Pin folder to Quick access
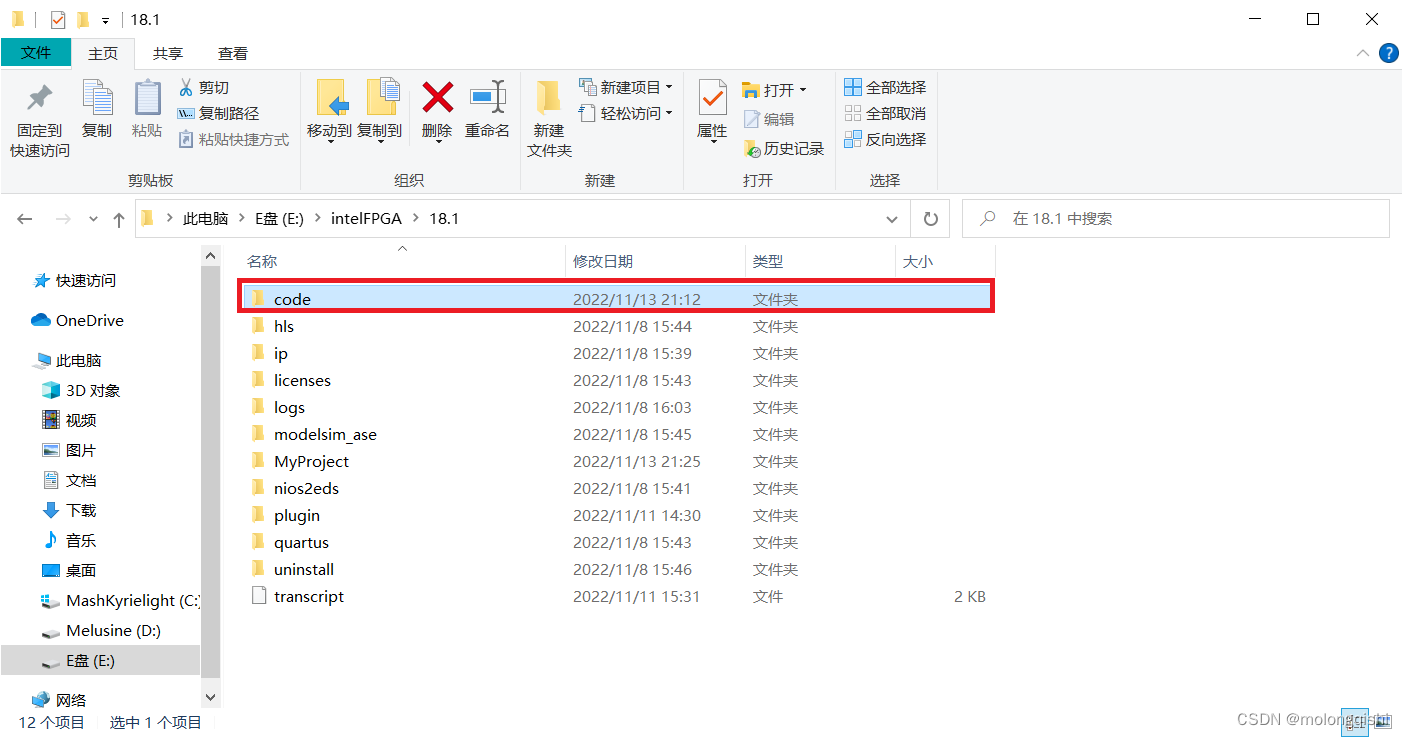Image resolution: width=1403 pixels, height=738 pixels. [x=40, y=120]
